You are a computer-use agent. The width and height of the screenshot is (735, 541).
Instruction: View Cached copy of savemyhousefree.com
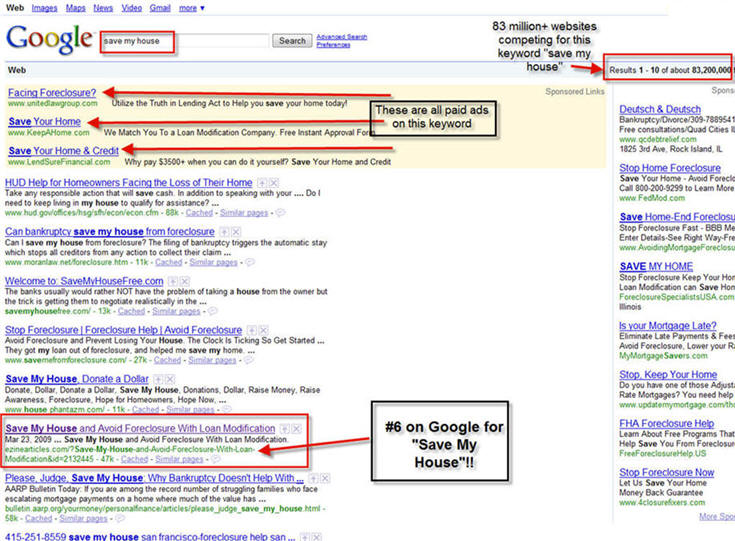point(131,311)
